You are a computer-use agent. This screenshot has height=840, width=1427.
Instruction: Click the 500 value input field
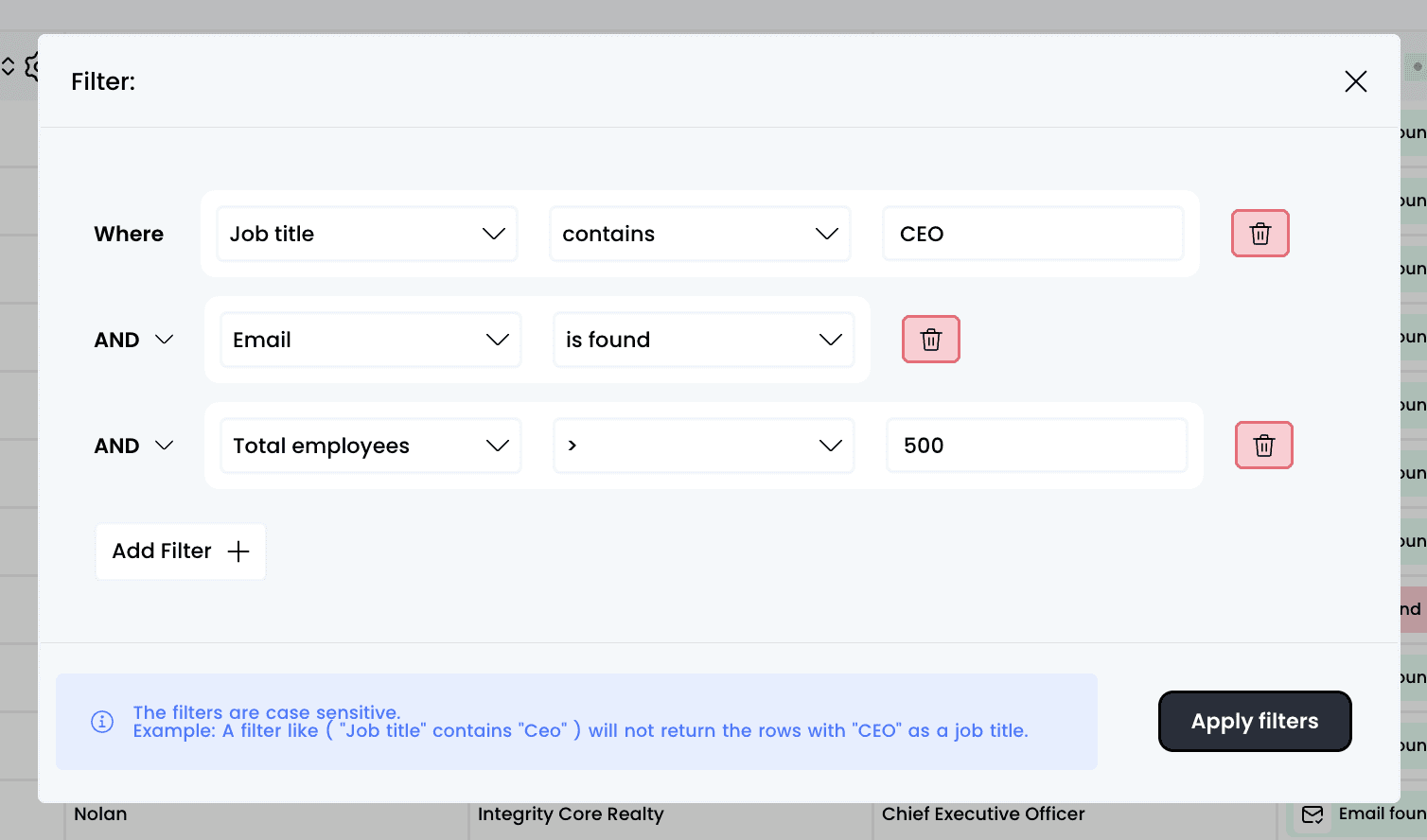coord(1037,446)
